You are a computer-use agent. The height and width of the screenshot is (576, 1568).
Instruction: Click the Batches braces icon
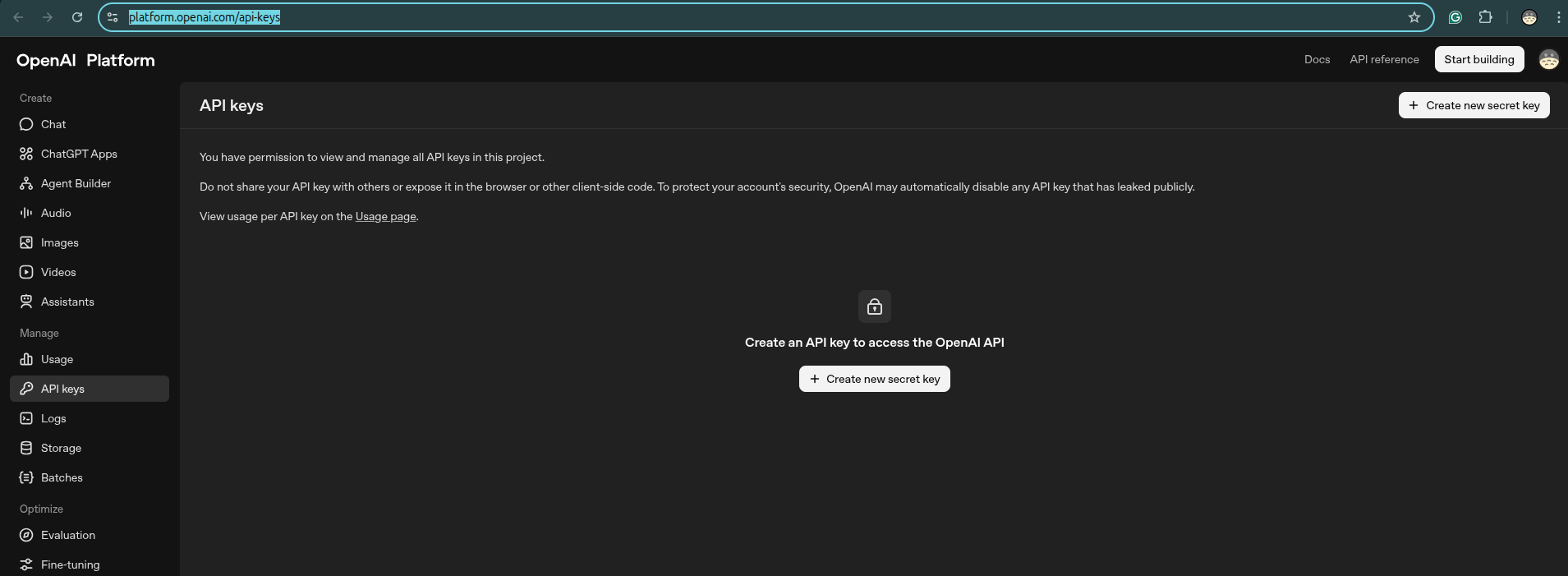(x=26, y=477)
